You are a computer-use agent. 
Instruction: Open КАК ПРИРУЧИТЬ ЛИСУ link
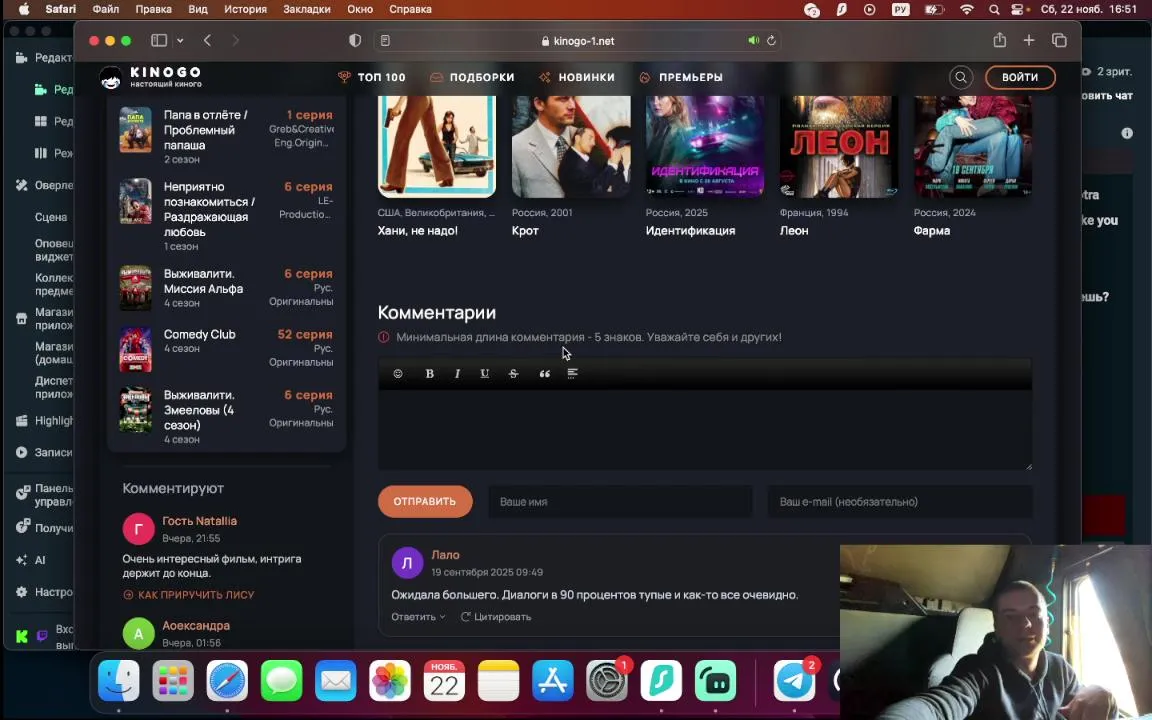coord(189,594)
